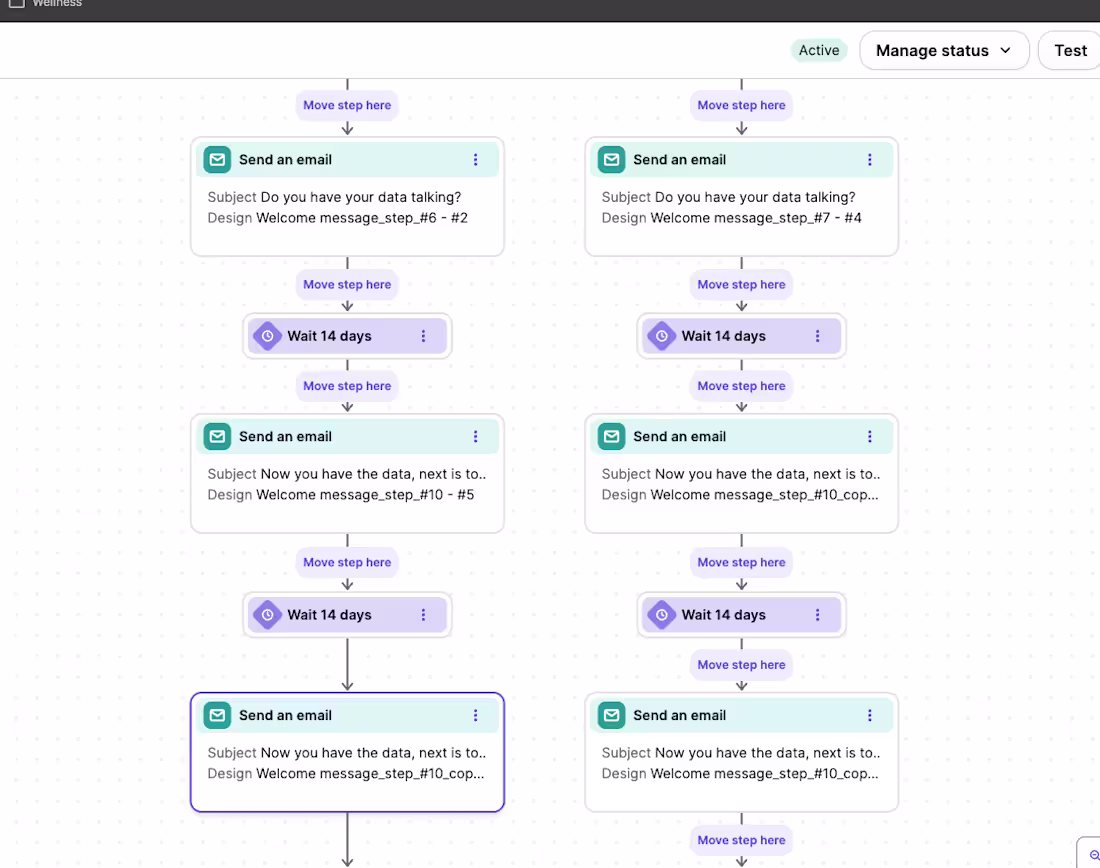Open the three-dot menu on the lower-left Wait 14 days step
Screen dimensions: 1100x868
pos(424,615)
